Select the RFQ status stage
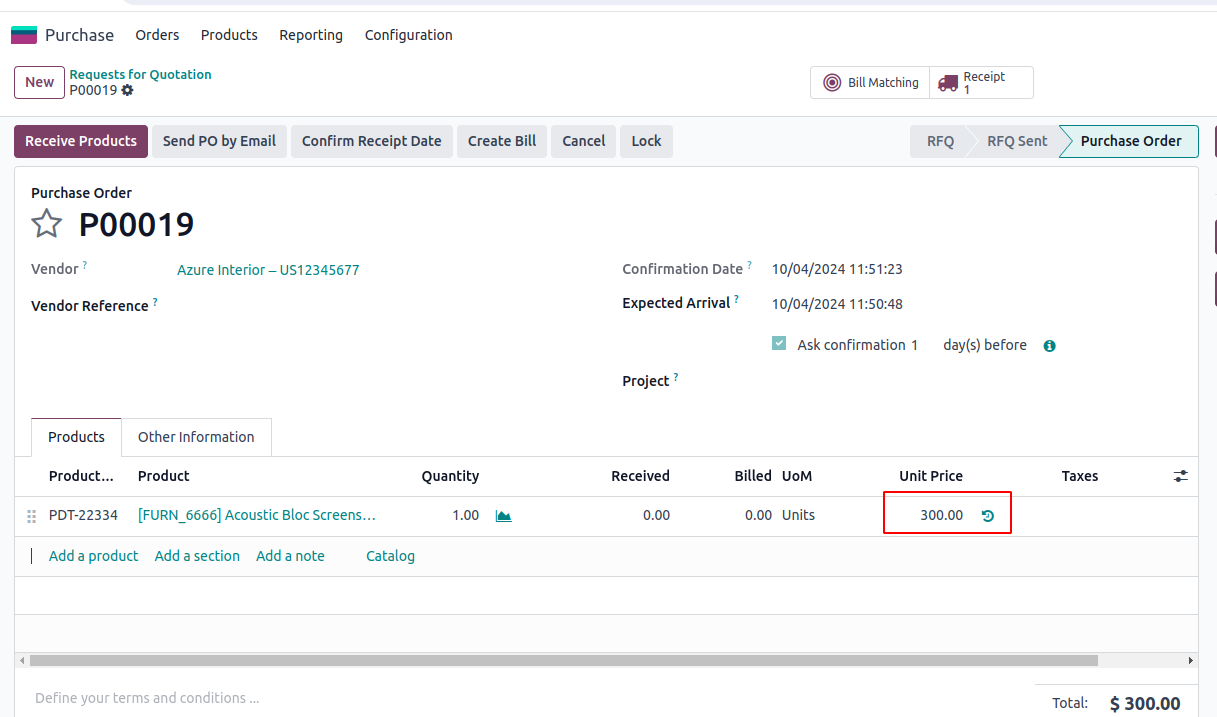This screenshot has height=717, width=1217. point(940,141)
